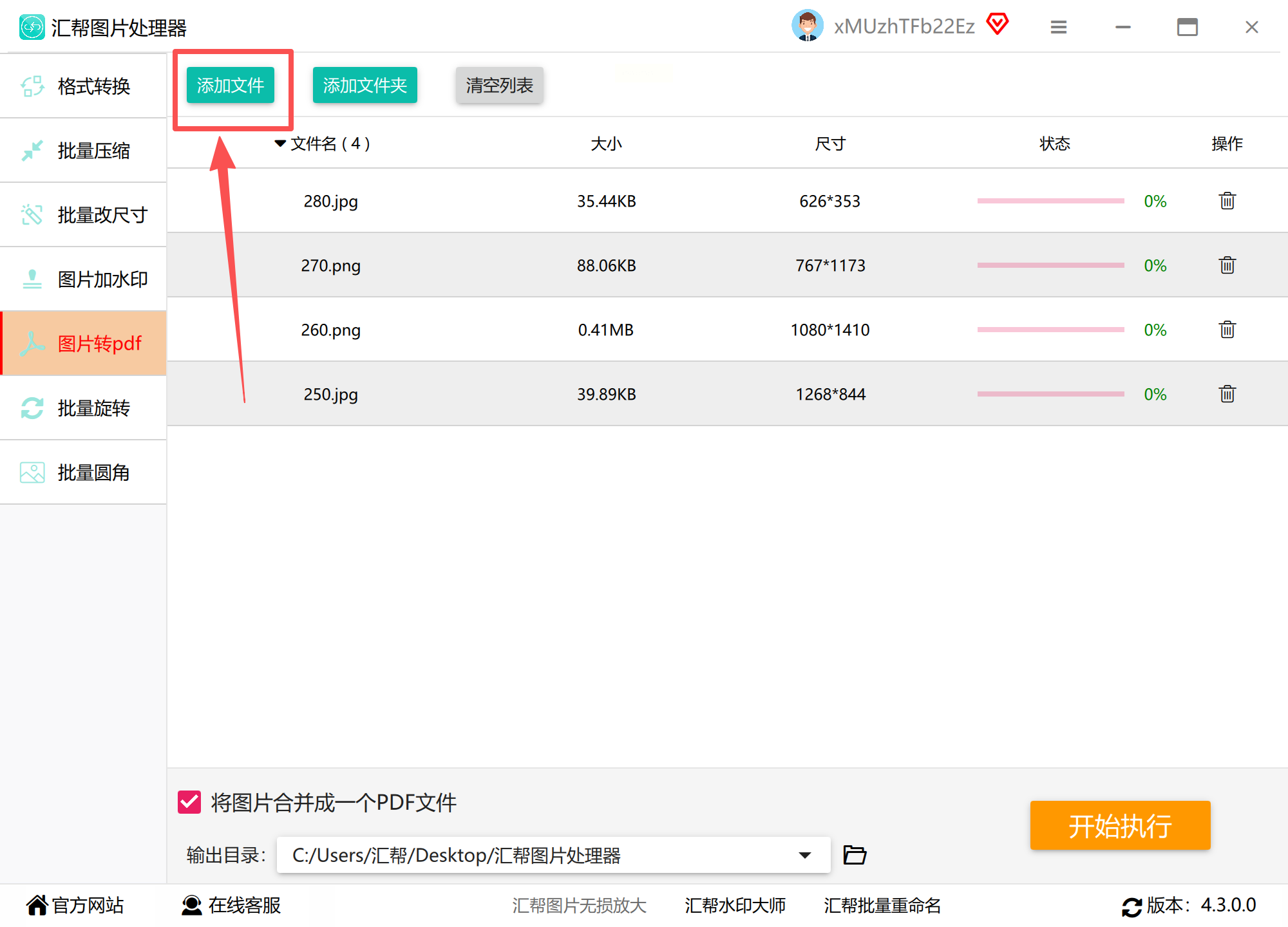1288x927 pixels.
Task: Click the red VIP diamond icon
Action: (998, 24)
